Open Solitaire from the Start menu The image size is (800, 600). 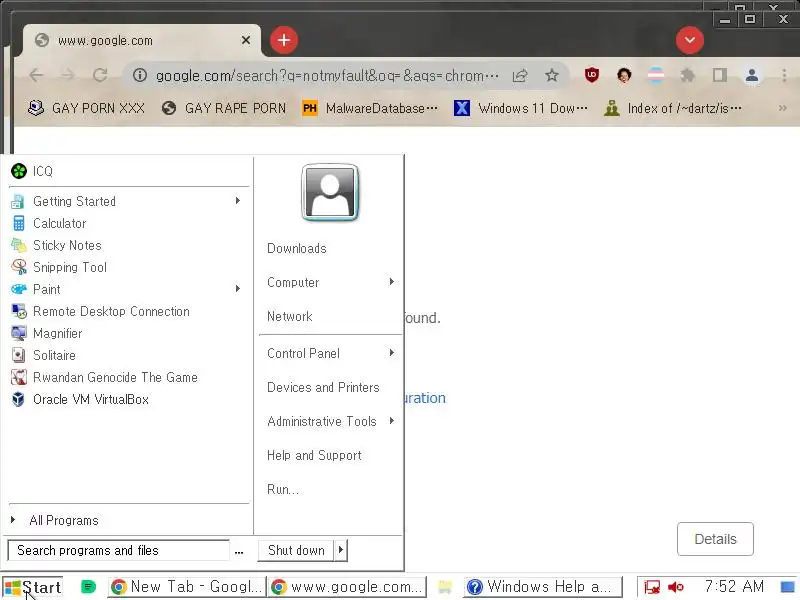coord(128,355)
